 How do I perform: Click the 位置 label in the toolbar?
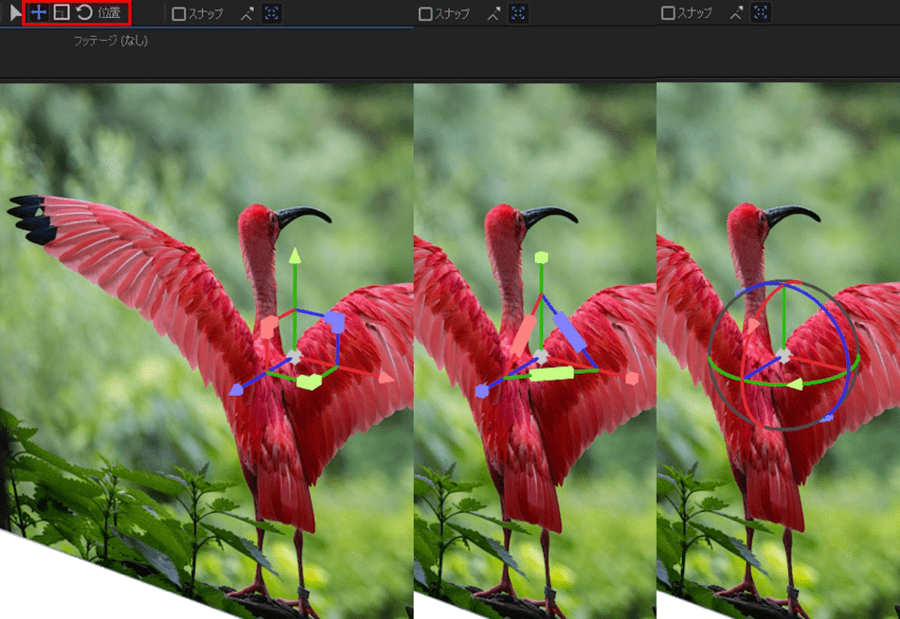(x=109, y=13)
